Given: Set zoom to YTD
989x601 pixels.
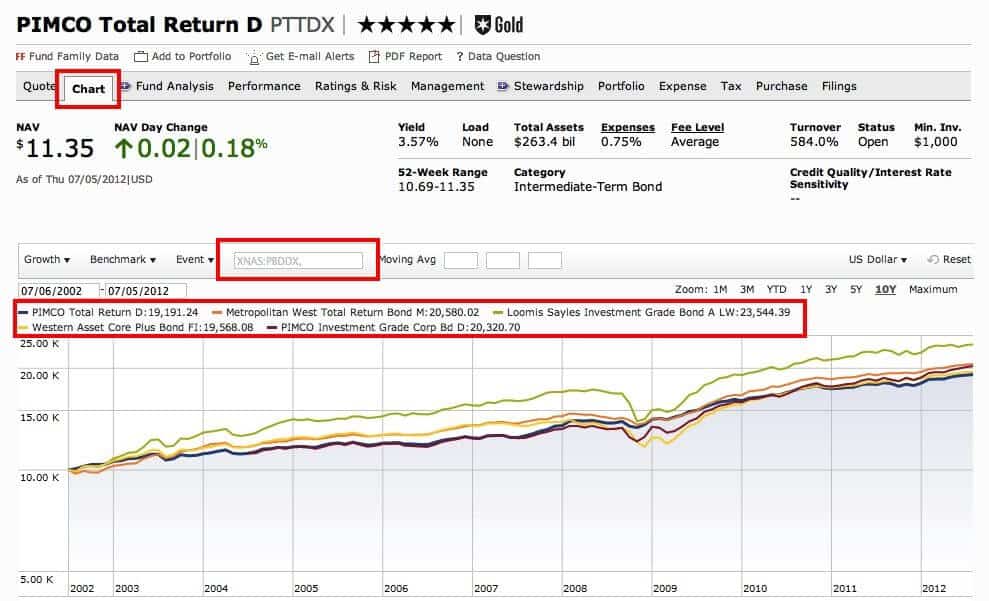Looking at the screenshot, I should (x=776, y=289).
